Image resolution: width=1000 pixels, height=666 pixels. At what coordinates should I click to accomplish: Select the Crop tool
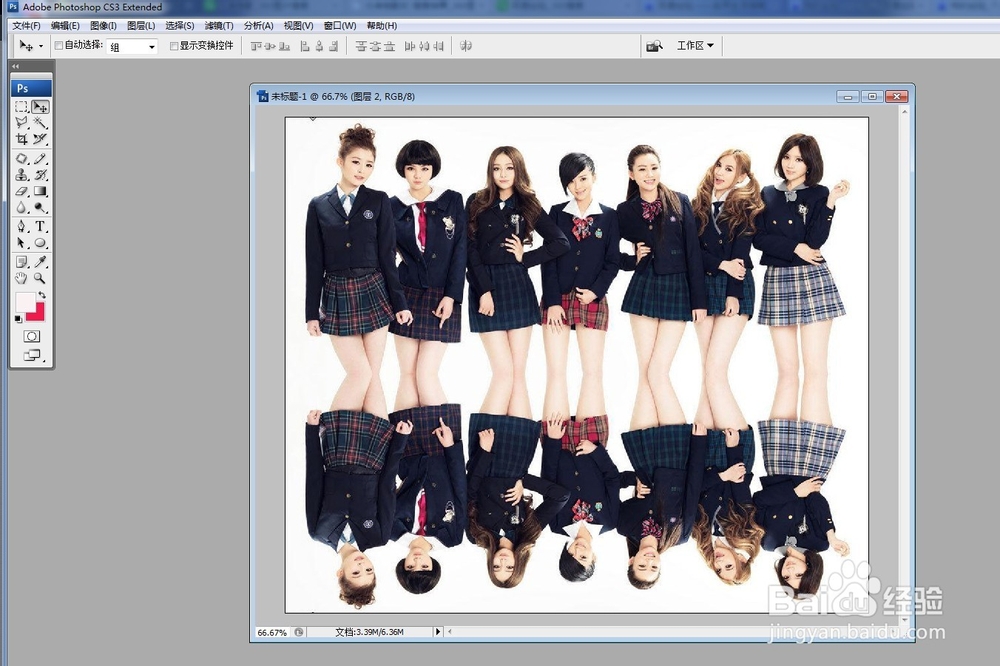[x=21, y=138]
